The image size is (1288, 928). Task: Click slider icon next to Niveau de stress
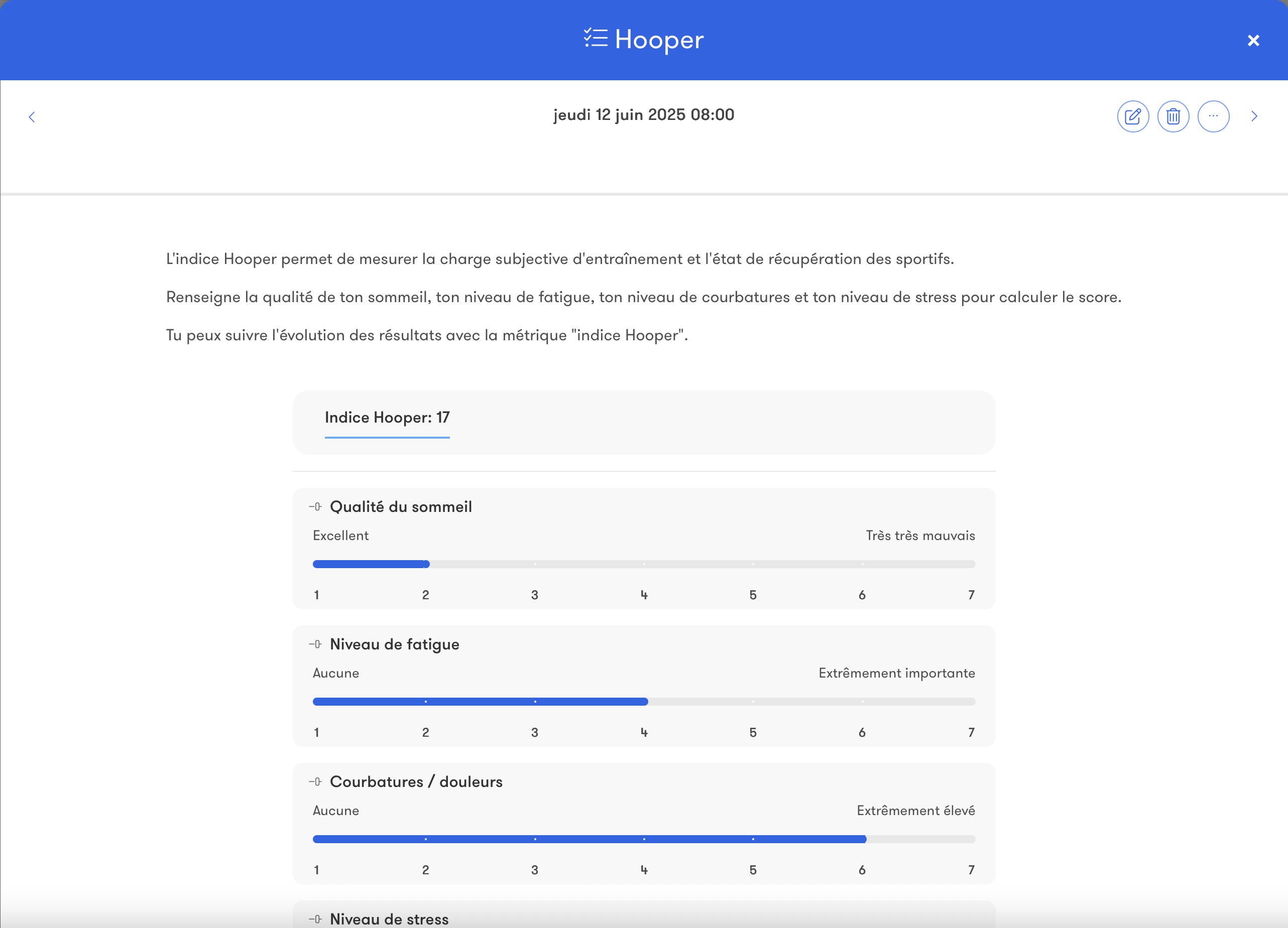coord(316,918)
